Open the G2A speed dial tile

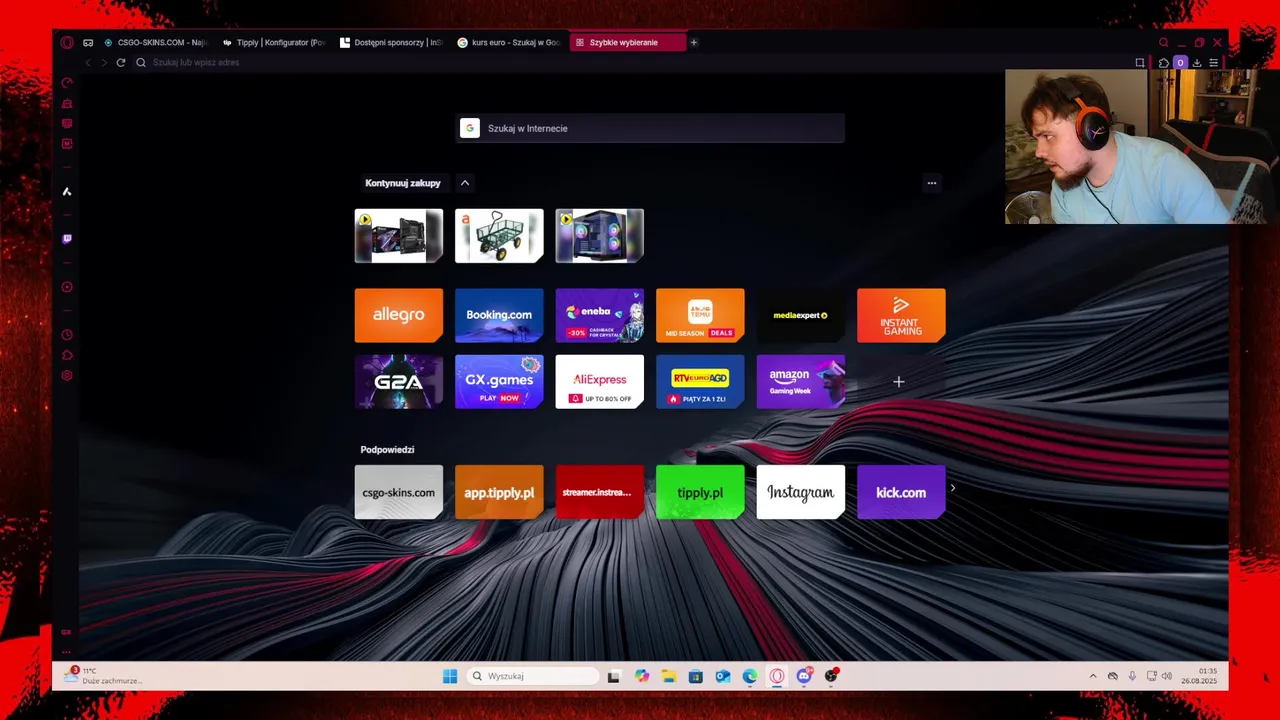[x=399, y=381]
